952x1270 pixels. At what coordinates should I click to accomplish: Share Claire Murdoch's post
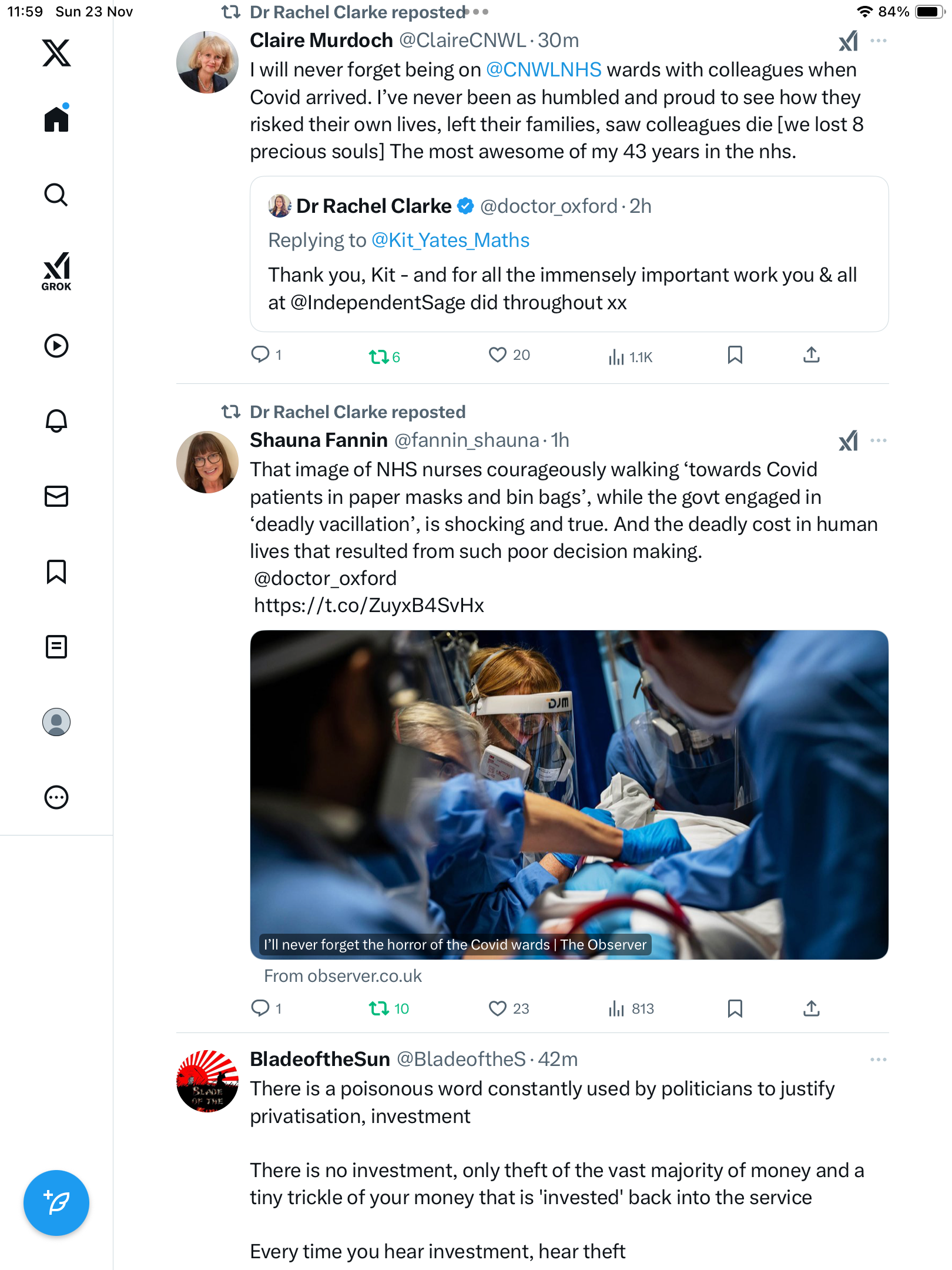[x=811, y=355]
